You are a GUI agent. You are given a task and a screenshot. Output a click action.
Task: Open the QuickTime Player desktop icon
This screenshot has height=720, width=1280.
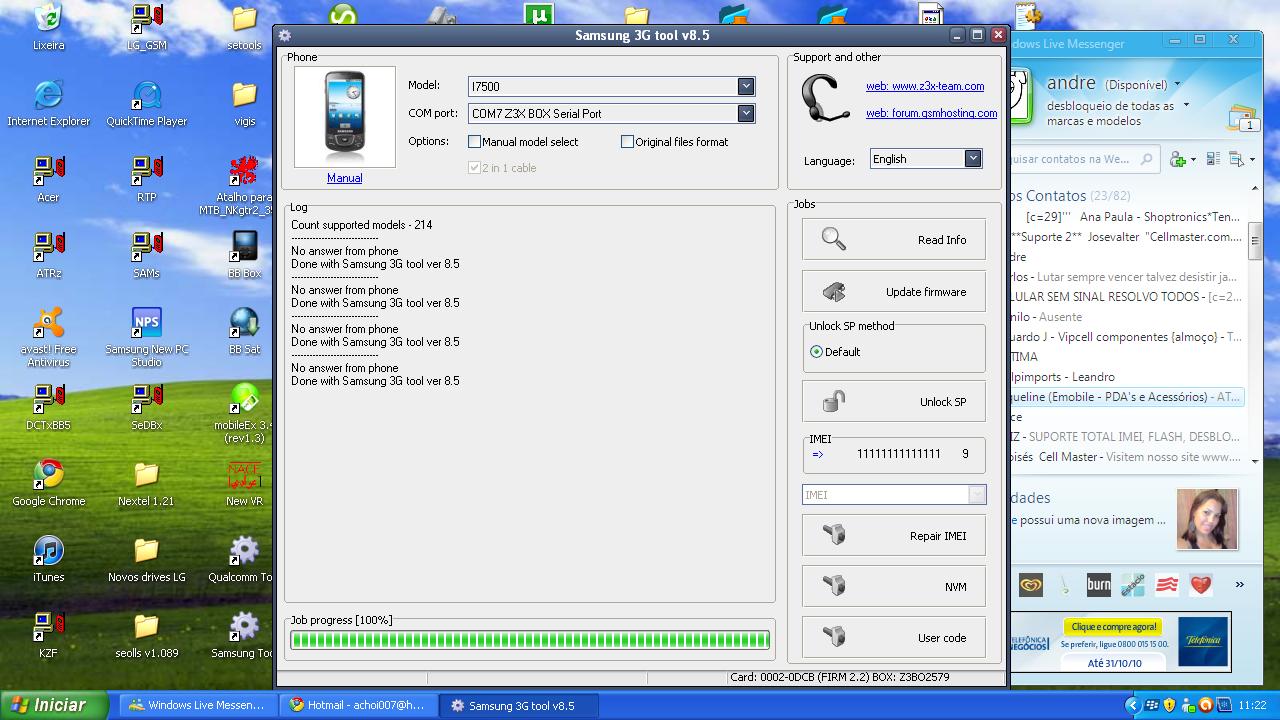[x=146, y=103]
